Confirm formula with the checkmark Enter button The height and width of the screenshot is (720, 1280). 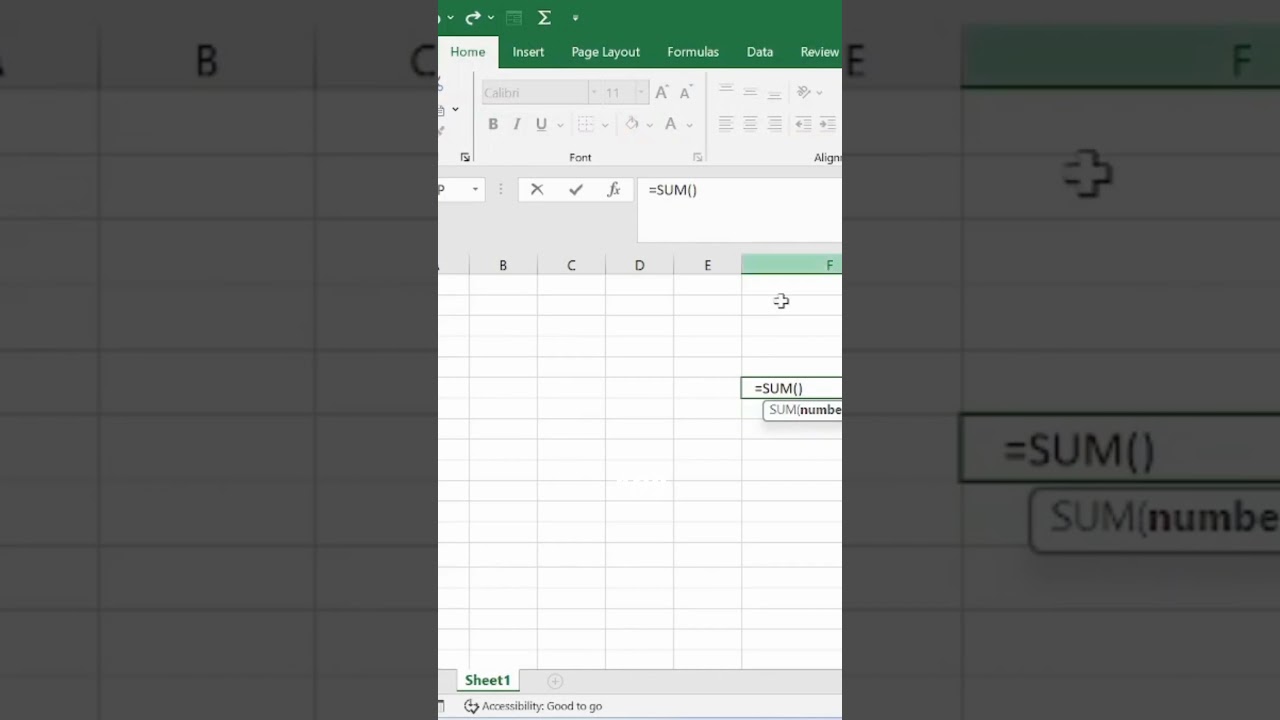[x=575, y=189]
